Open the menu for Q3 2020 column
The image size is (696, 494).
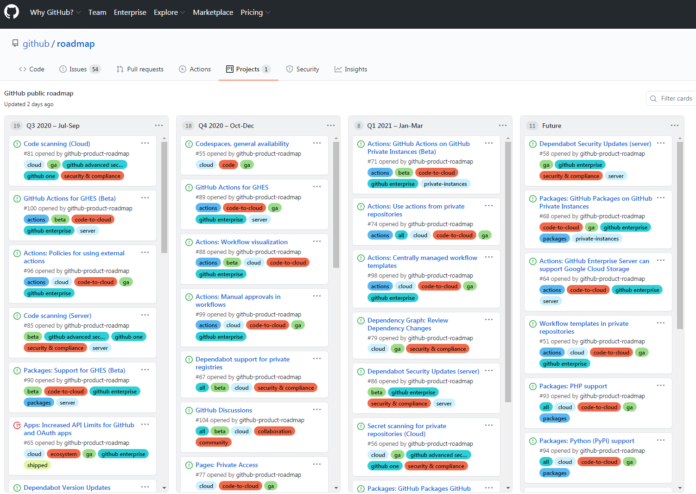pyautogui.click(x=159, y=125)
